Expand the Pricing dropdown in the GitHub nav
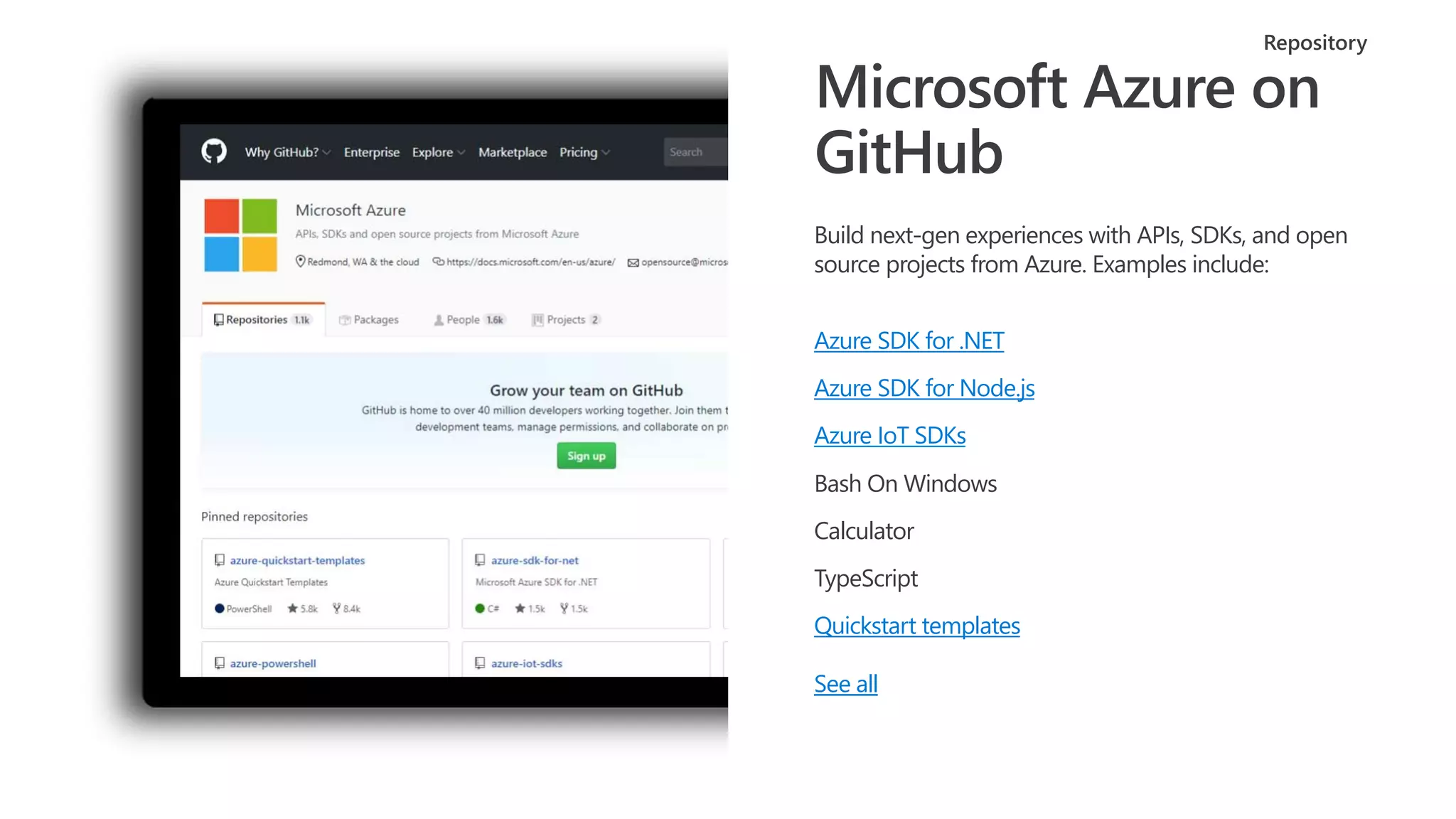 tap(585, 152)
